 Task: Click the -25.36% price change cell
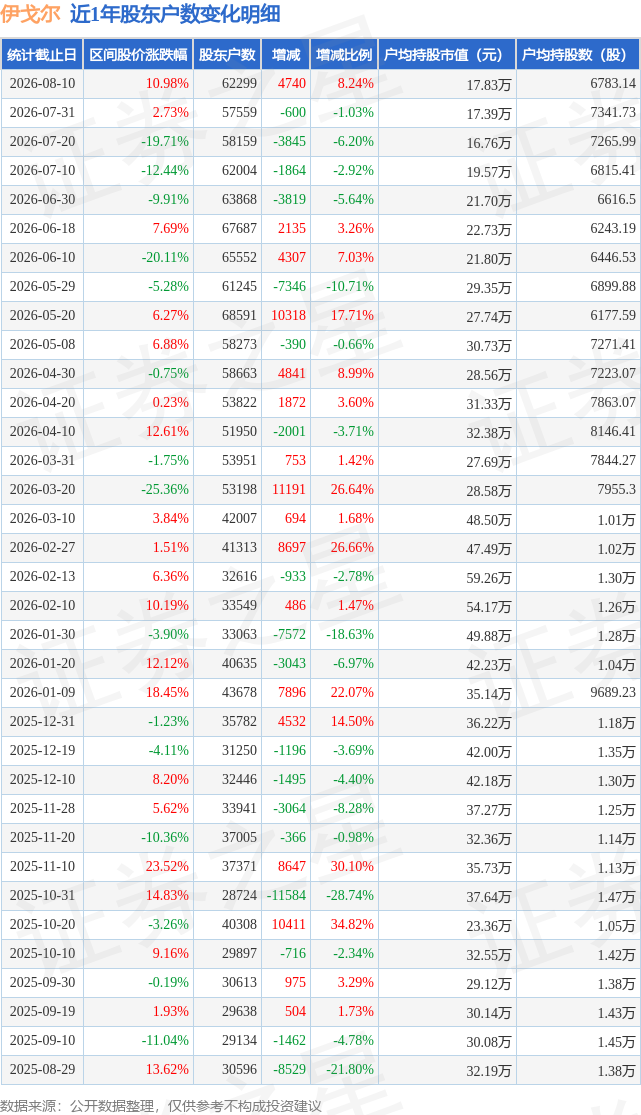165,489
